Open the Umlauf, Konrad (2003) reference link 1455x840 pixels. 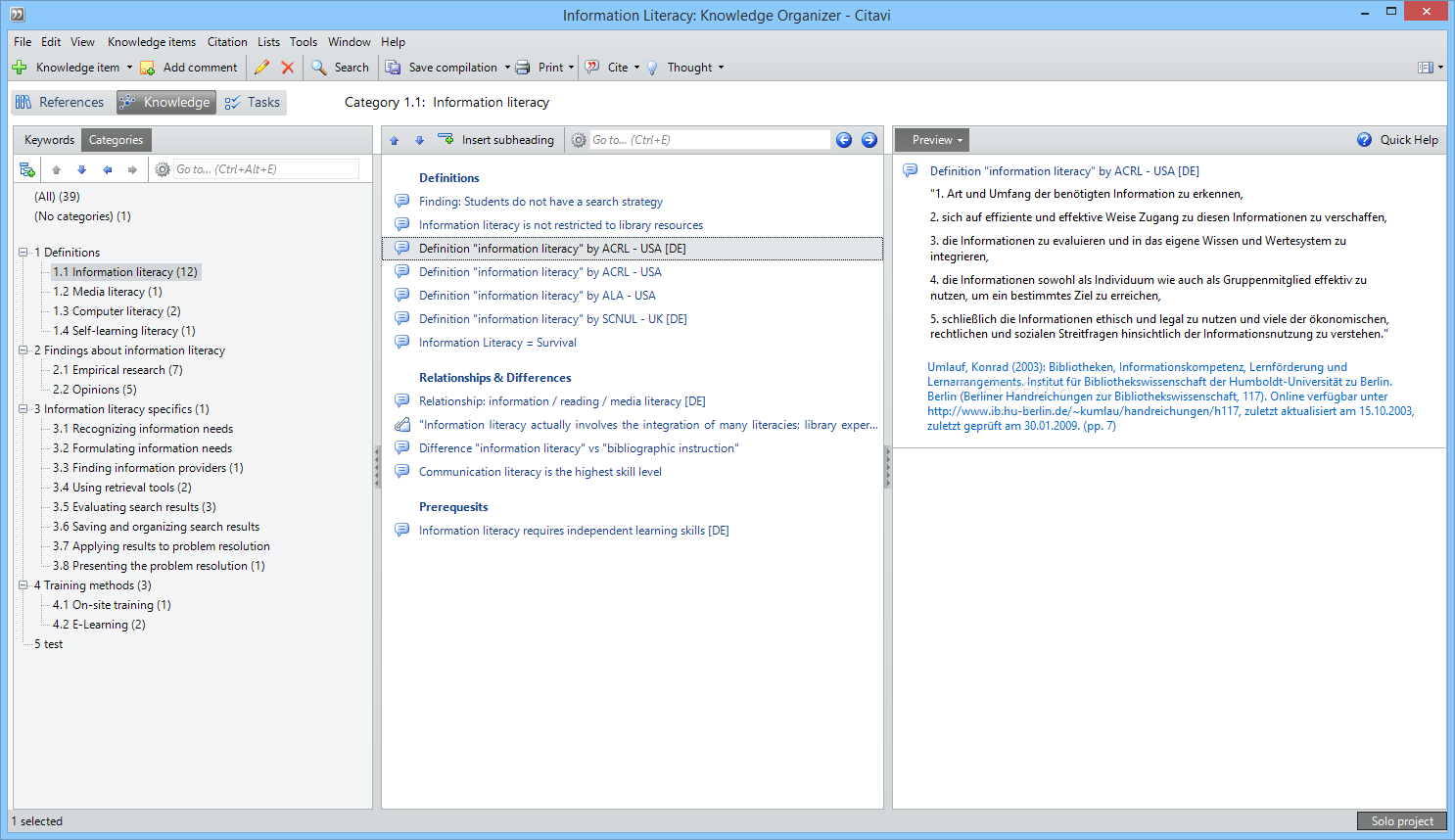[1170, 397]
